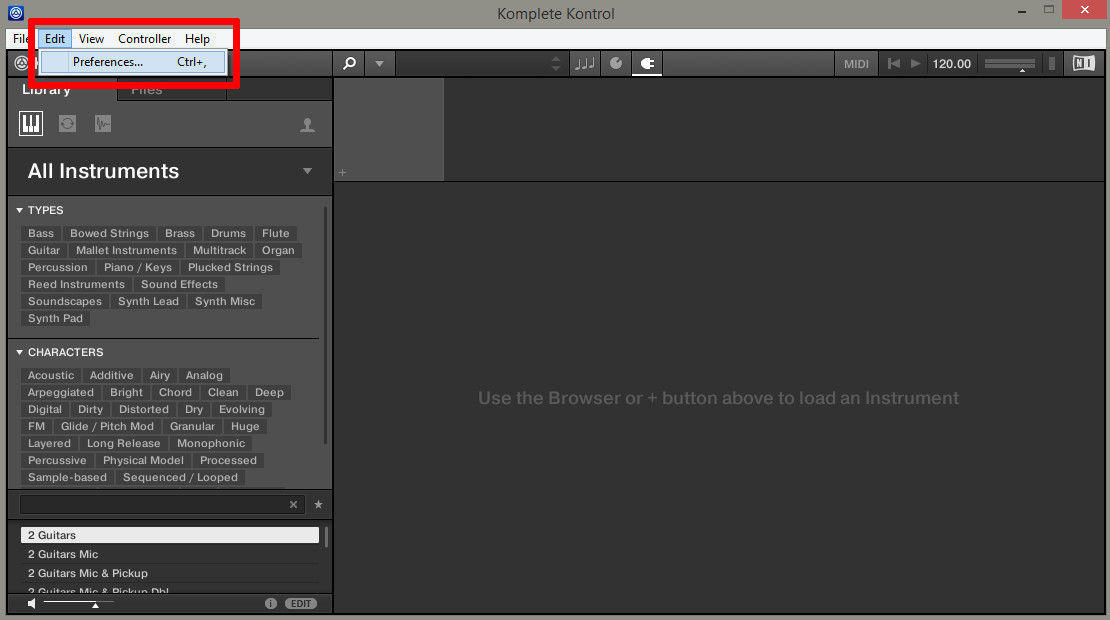The height and width of the screenshot is (620, 1110).
Task: Click the MIDI indicator button
Action: [856, 64]
